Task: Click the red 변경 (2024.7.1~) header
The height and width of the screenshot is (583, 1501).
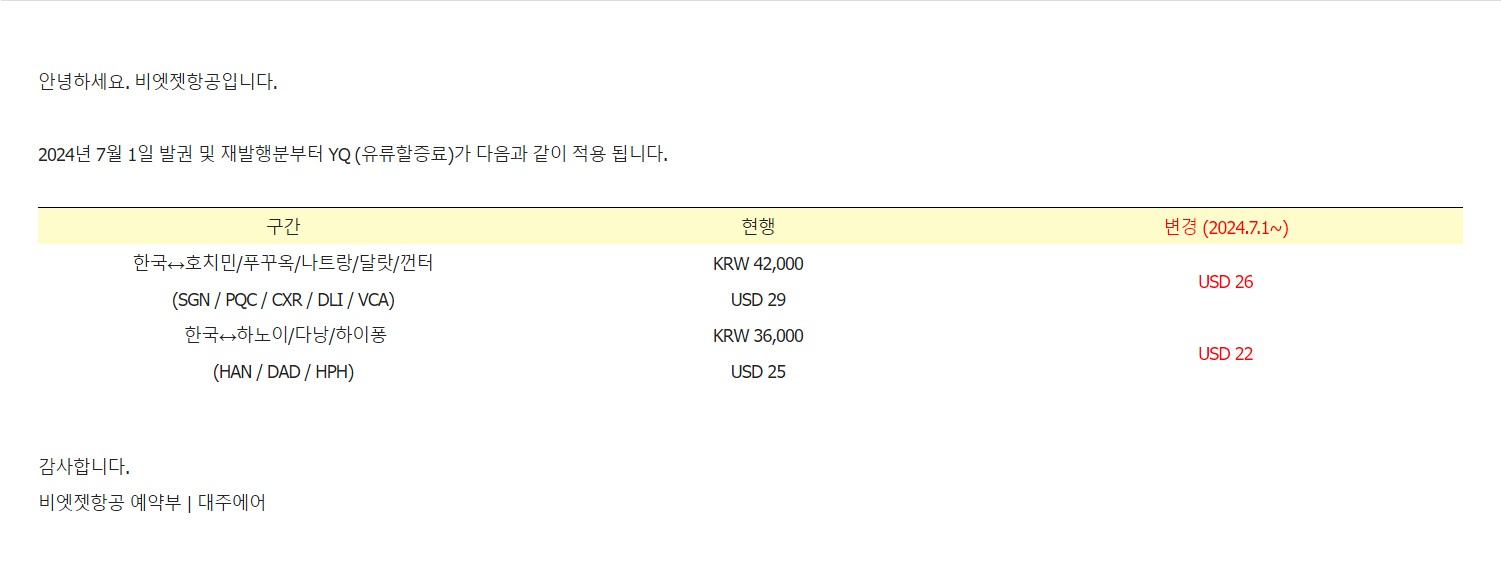Action: (x=1226, y=227)
